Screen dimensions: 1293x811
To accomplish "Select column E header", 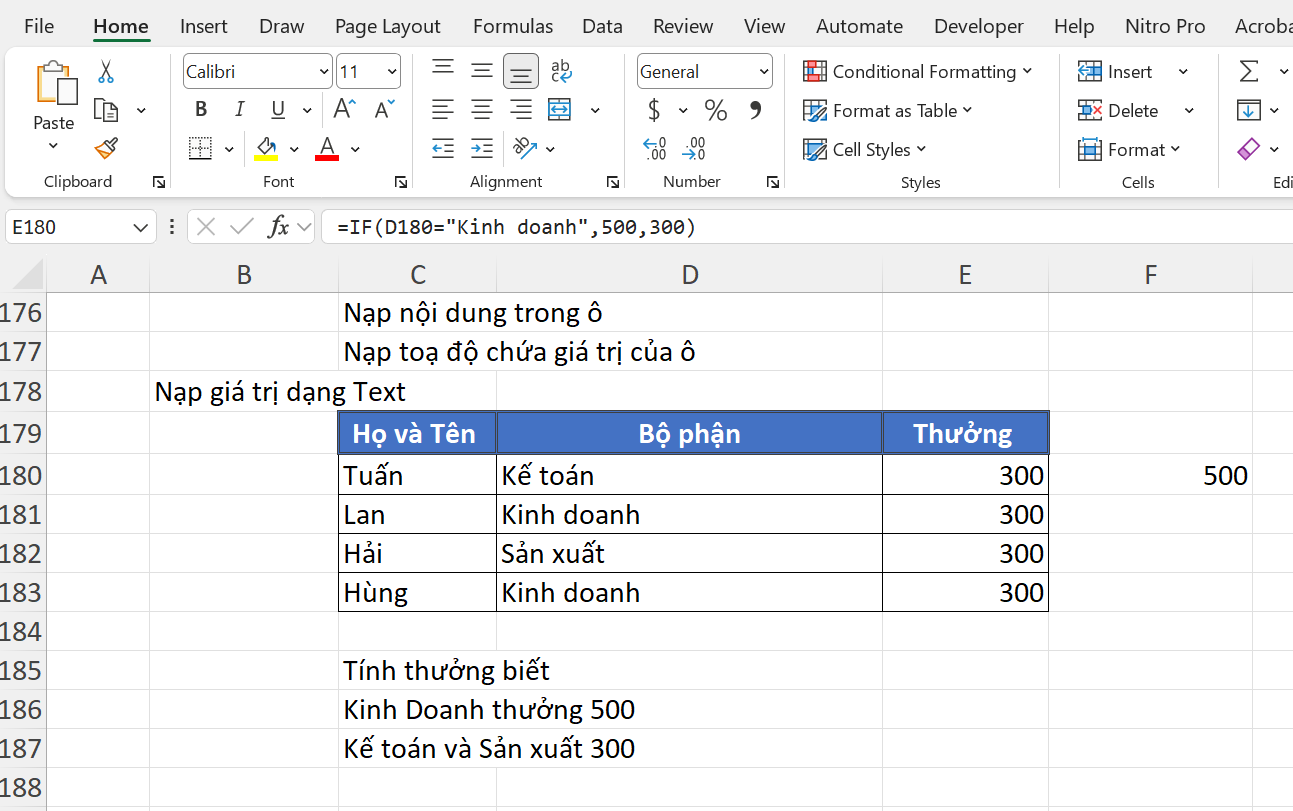I will 965,275.
